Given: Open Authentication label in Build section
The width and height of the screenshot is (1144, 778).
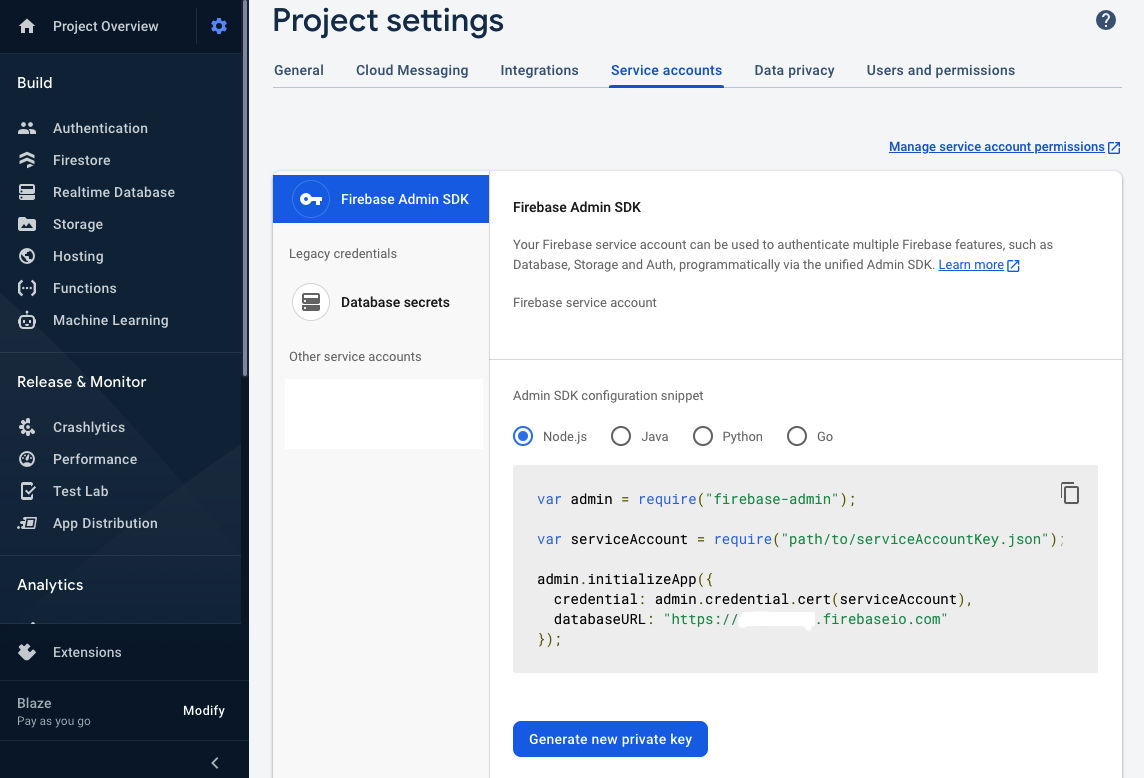Looking at the screenshot, I should [x=100, y=128].
